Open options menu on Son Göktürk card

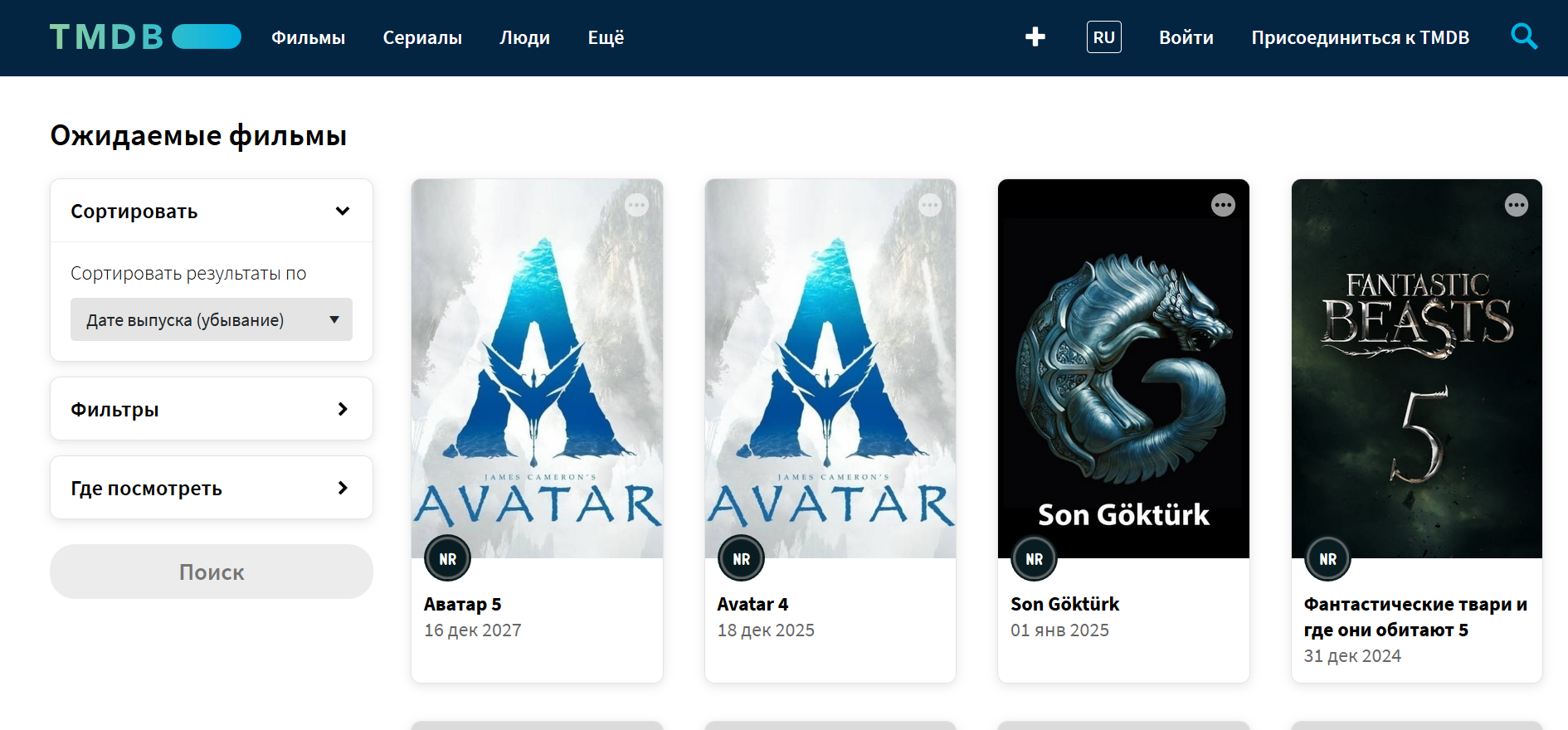(x=1223, y=205)
